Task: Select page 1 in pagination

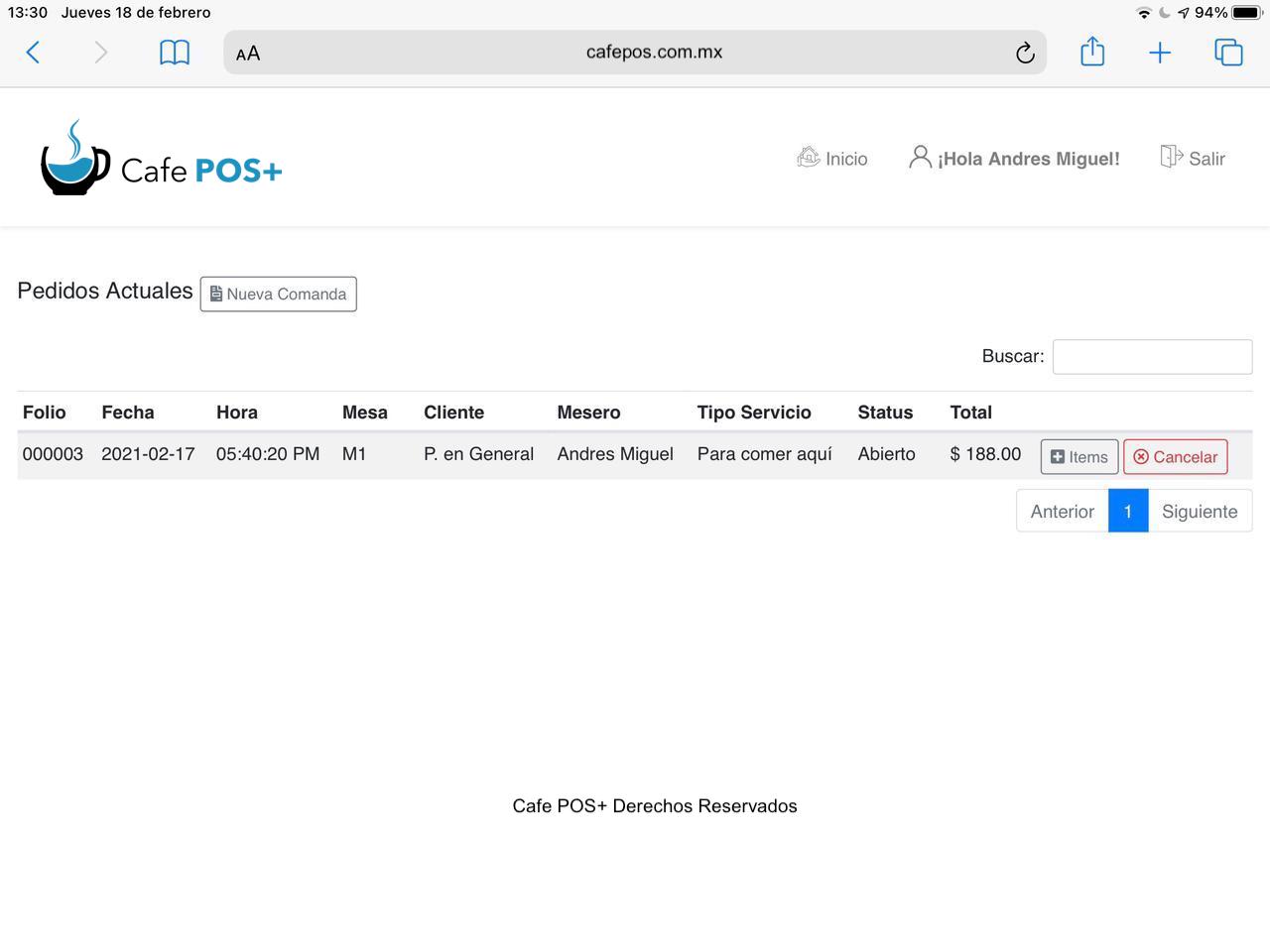Action: click(x=1128, y=512)
